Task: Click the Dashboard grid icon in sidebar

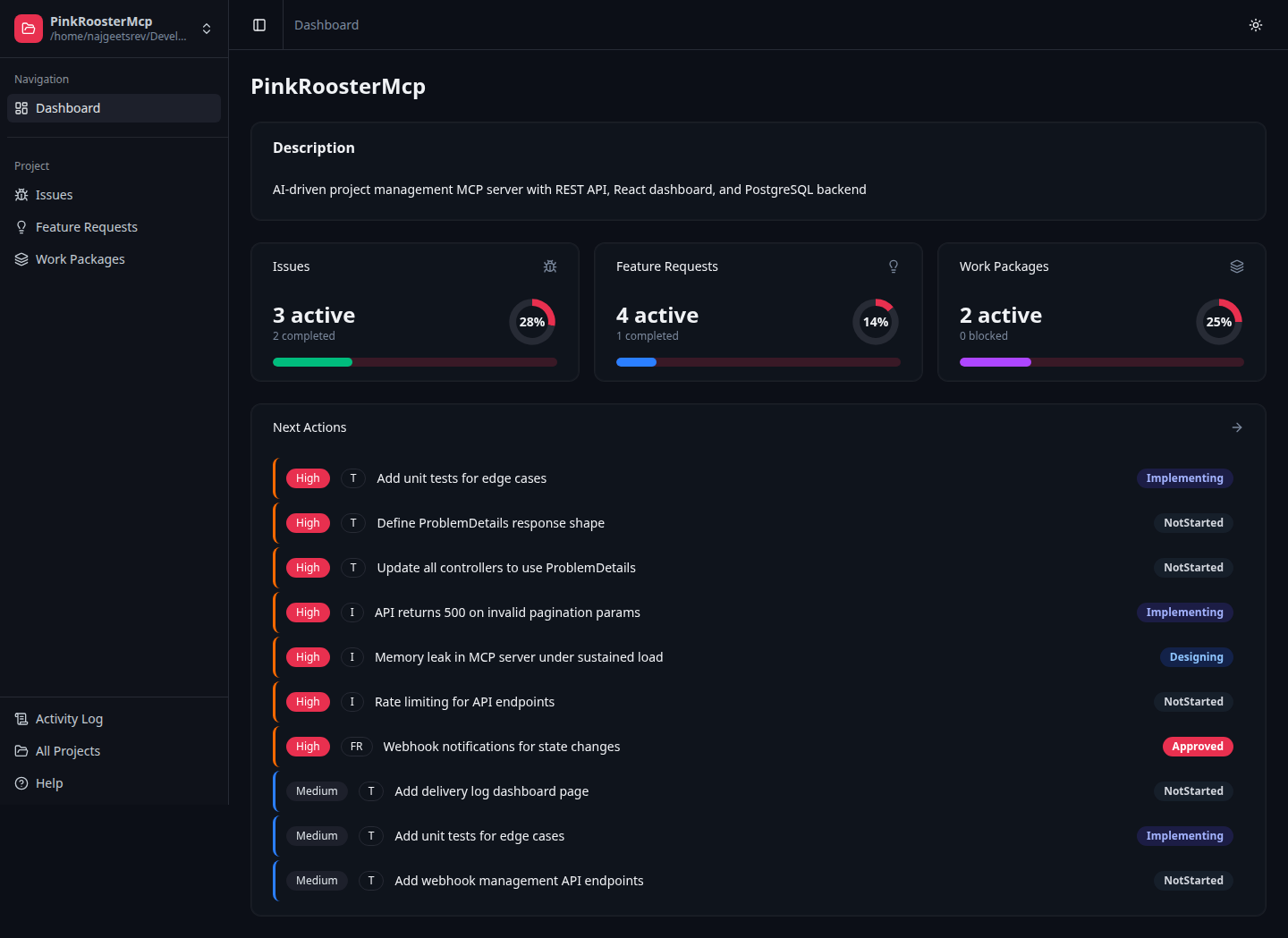Action: pyautogui.click(x=21, y=108)
